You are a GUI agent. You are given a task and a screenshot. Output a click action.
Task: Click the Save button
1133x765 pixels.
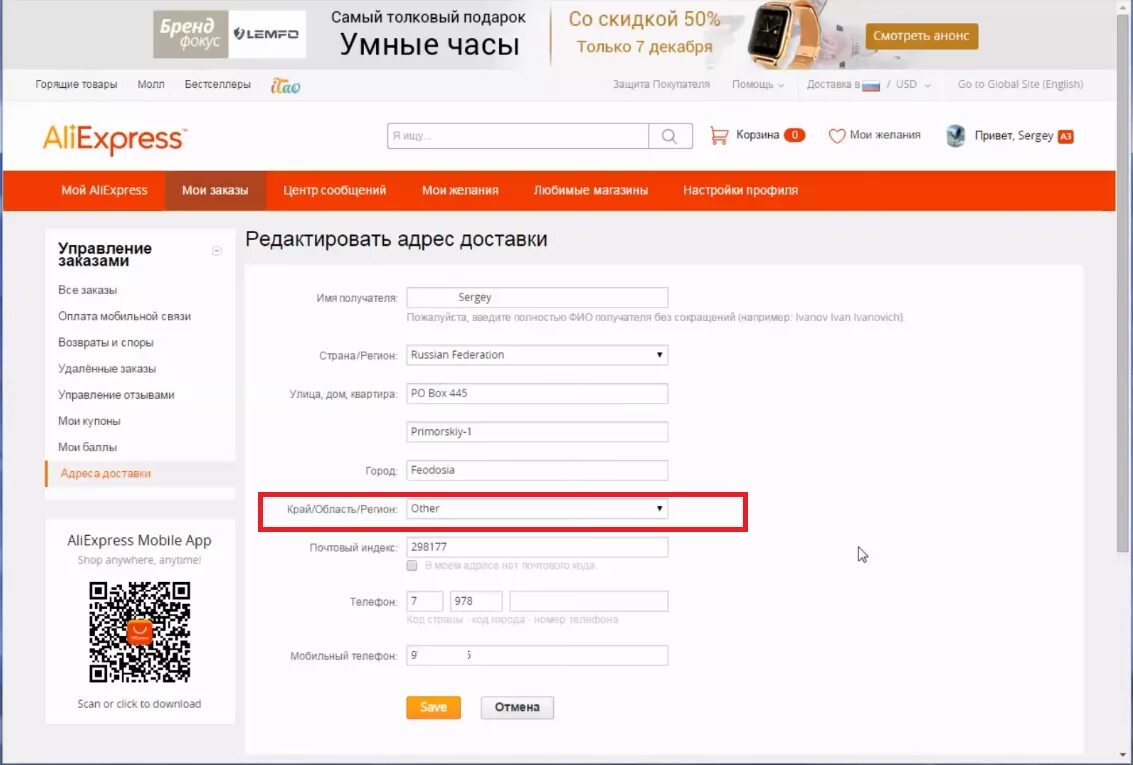point(433,707)
